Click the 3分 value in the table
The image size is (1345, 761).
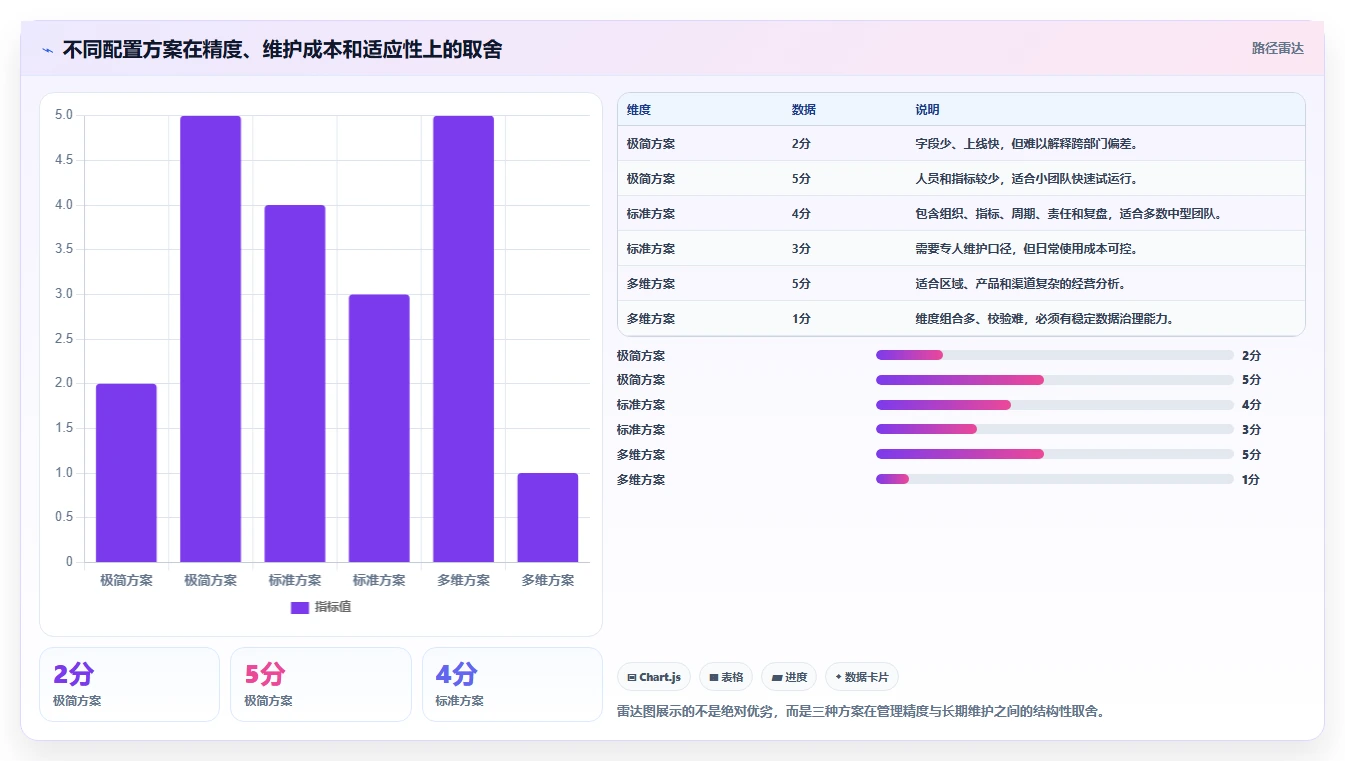(801, 249)
